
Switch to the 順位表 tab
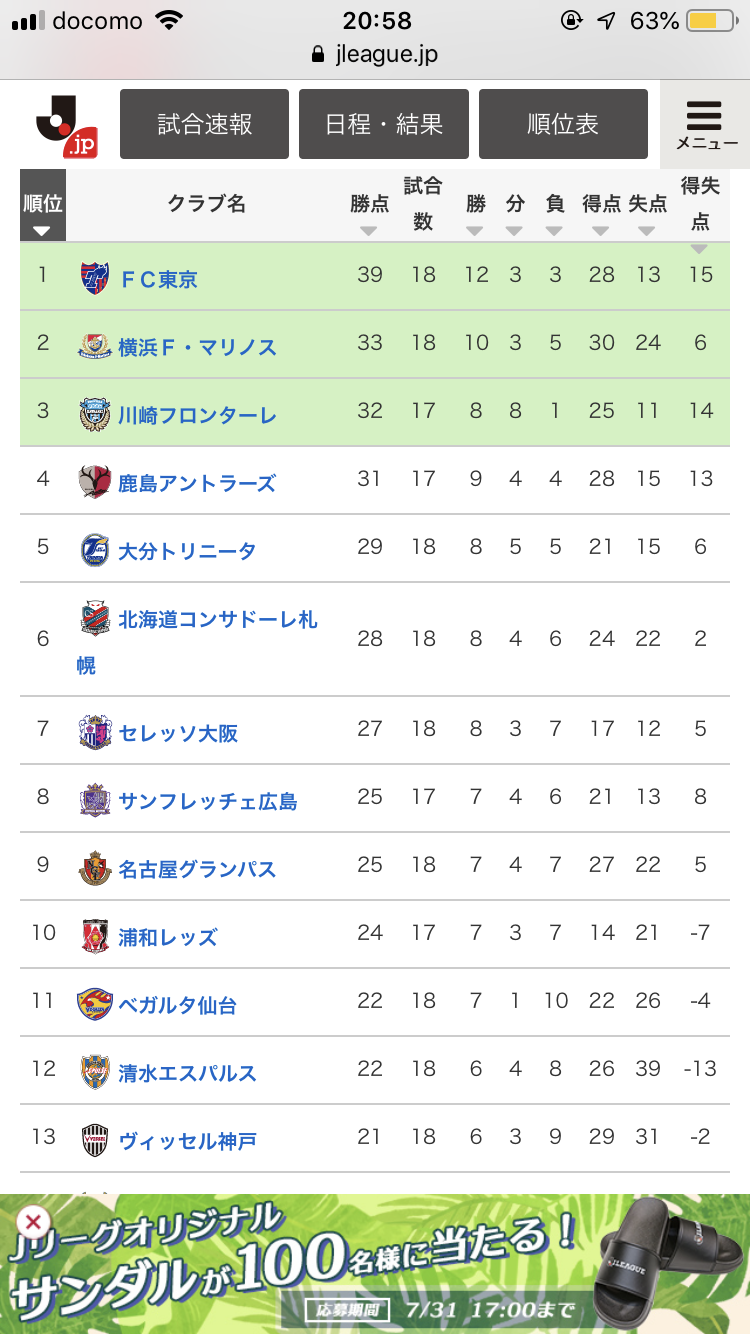(563, 124)
